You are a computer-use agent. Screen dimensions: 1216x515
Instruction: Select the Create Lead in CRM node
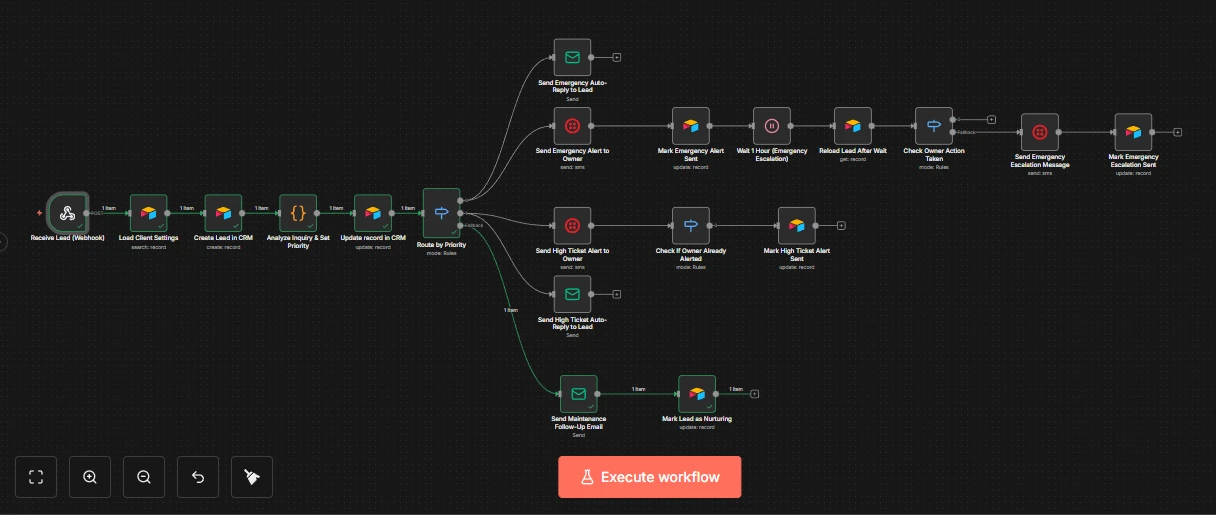click(x=223, y=213)
